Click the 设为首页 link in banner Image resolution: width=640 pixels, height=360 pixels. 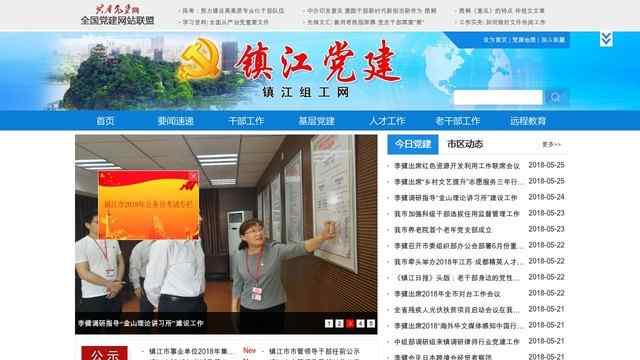[495, 40]
